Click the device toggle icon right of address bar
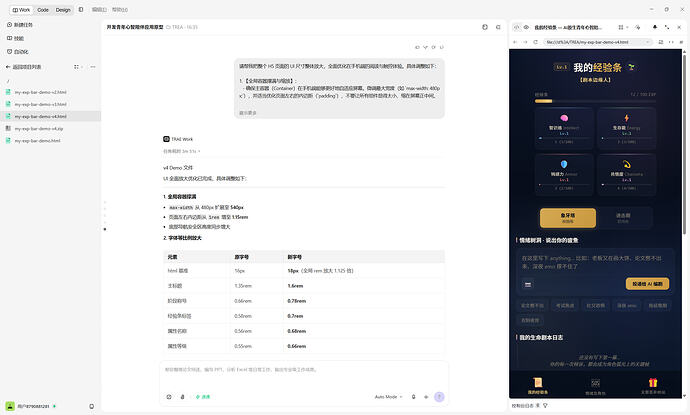This screenshot has height=415, width=690. [x=661, y=42]
